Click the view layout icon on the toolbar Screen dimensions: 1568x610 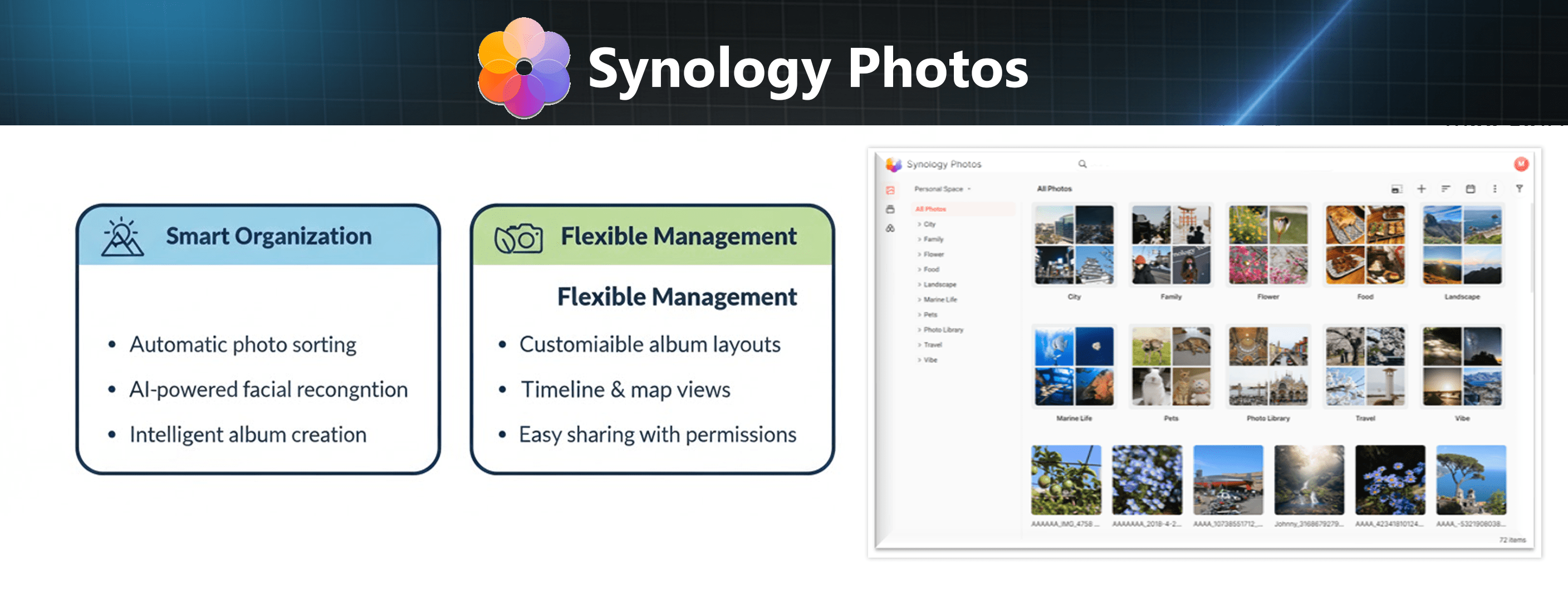point(1398,189)
